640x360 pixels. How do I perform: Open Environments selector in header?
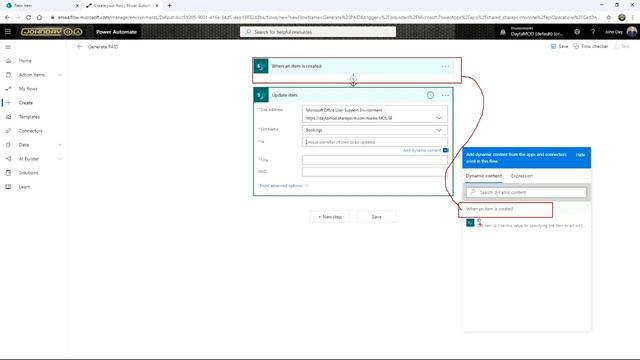537,32
